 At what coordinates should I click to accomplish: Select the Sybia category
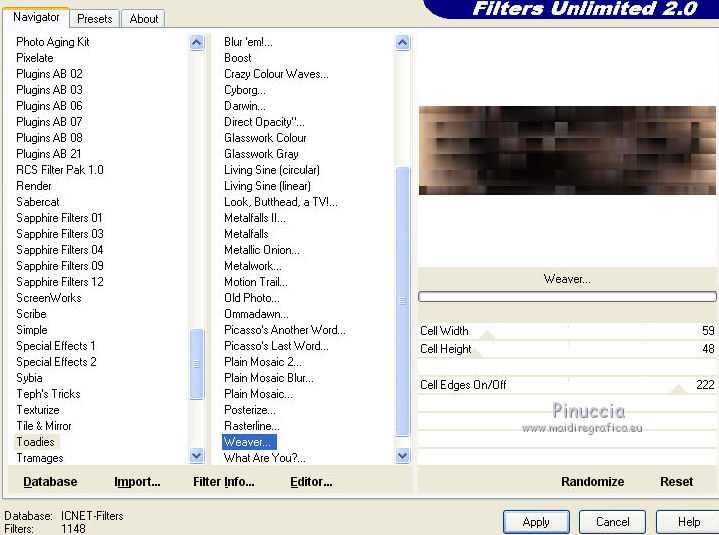[x=29, y=378]
